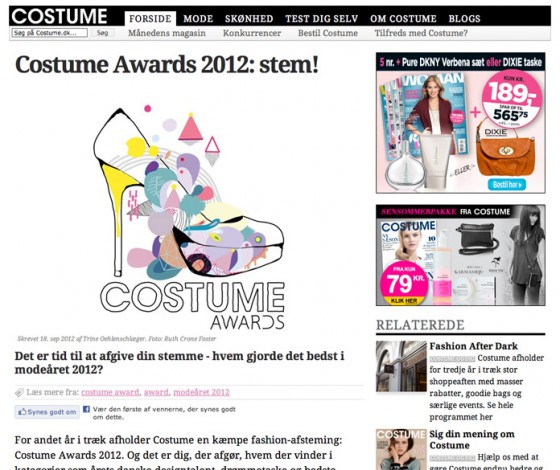The image size is (560, 470).
Task: Open the SKØNHED menu item
Action: tap(249, 19)
